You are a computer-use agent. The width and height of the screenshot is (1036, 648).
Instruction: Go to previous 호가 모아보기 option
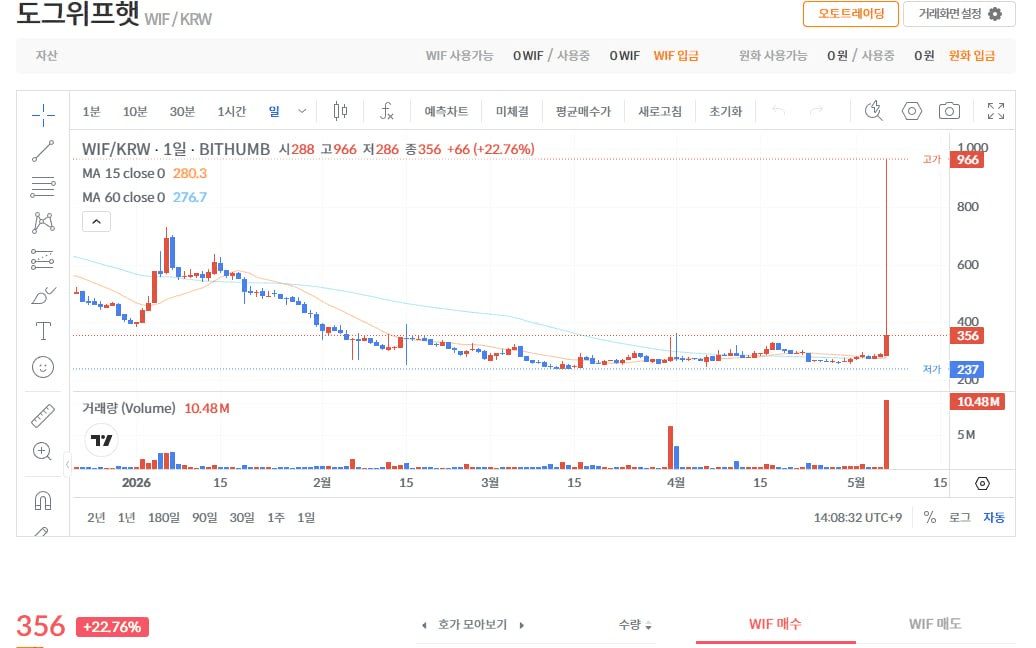point(424,625)
